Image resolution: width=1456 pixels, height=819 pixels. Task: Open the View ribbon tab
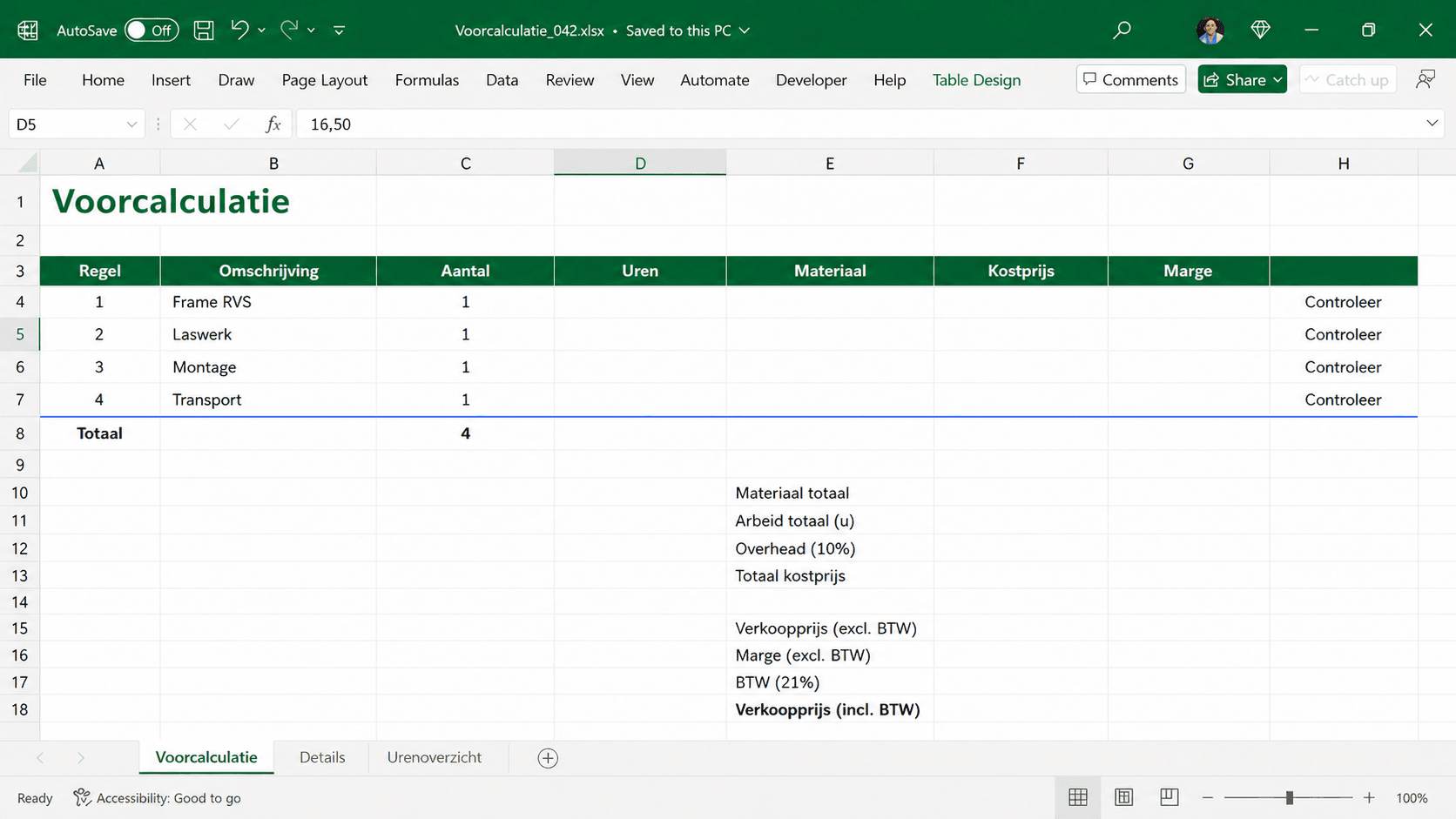pos(637,80)
